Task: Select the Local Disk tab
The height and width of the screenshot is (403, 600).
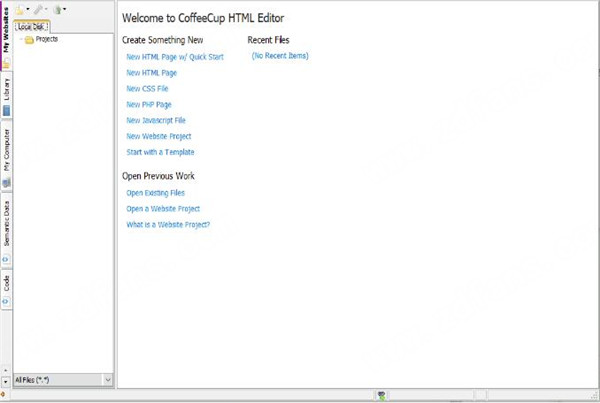Action: click(32, 27)
